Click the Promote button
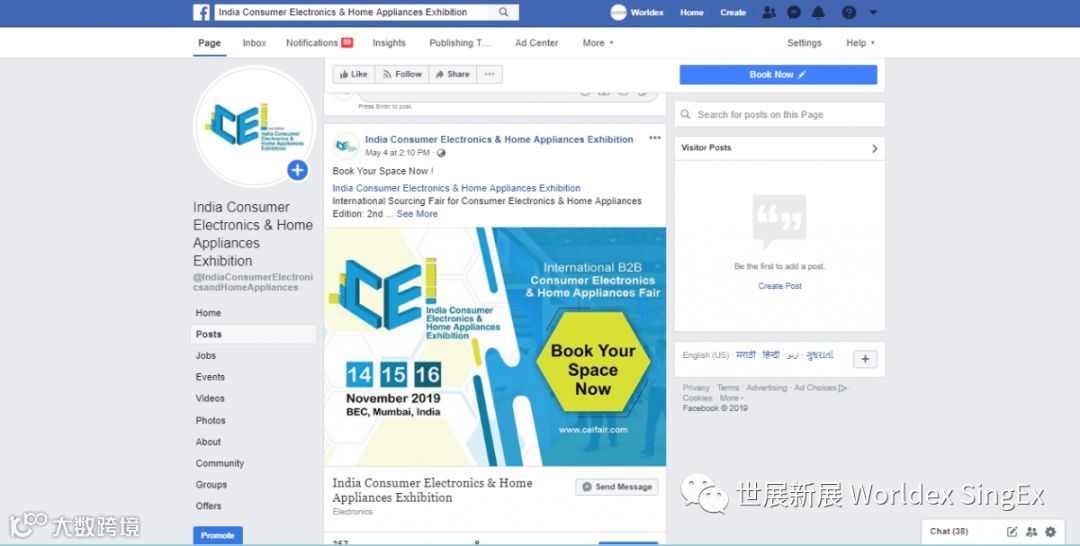 218,535
